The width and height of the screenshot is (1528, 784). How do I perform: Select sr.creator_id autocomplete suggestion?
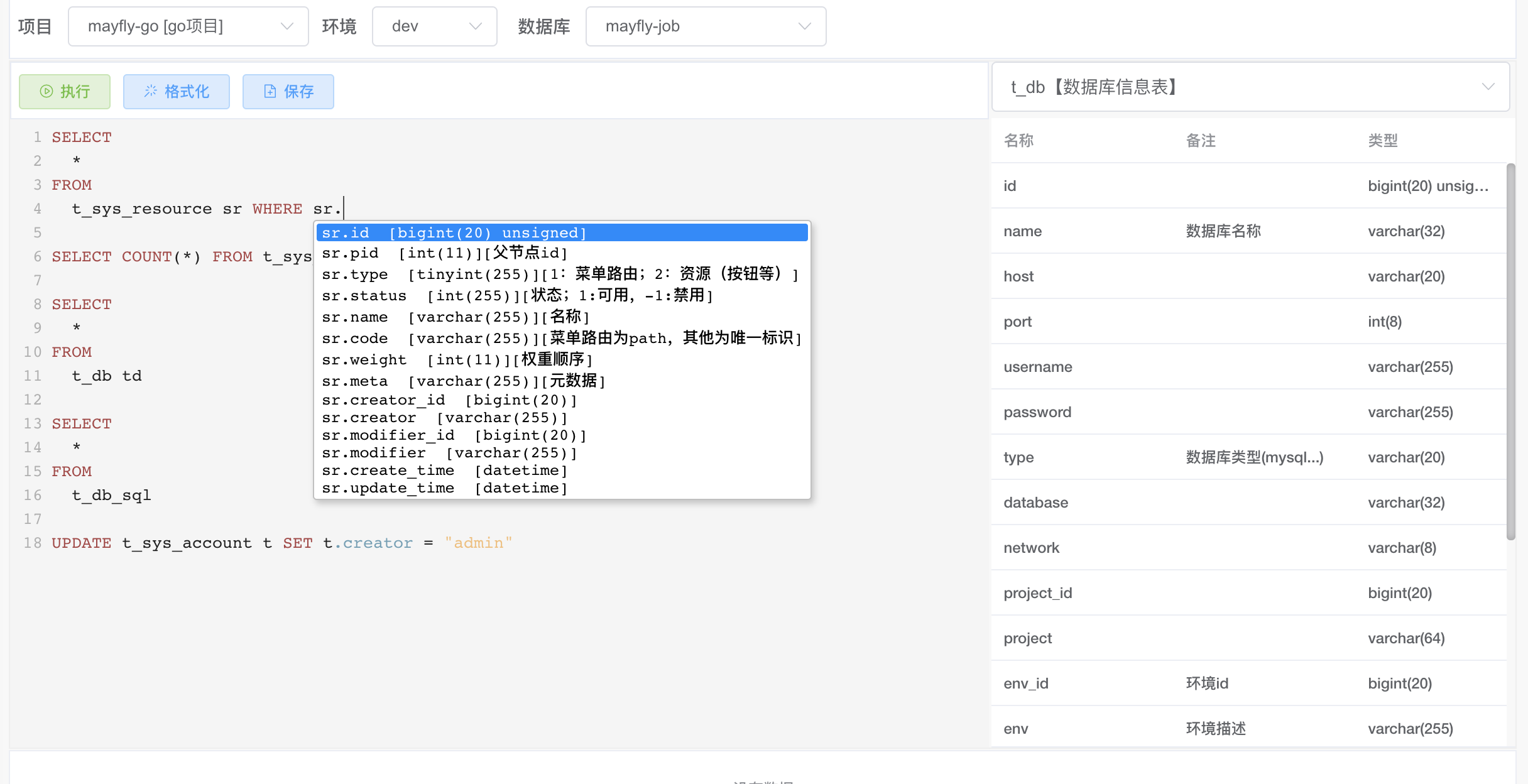(x=562, y=400)
